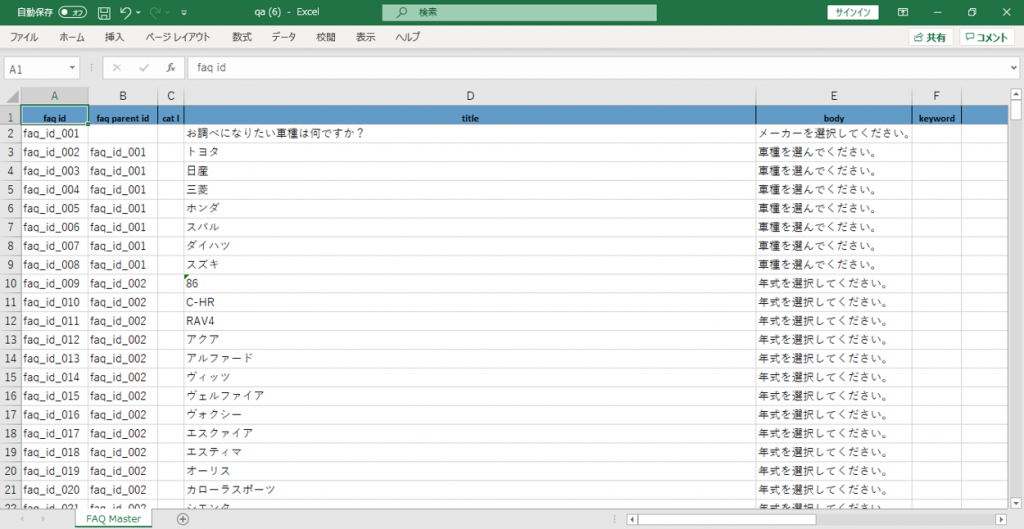Click the Undo arrow icon
The image size is (1024, 529).
point(126,12)
